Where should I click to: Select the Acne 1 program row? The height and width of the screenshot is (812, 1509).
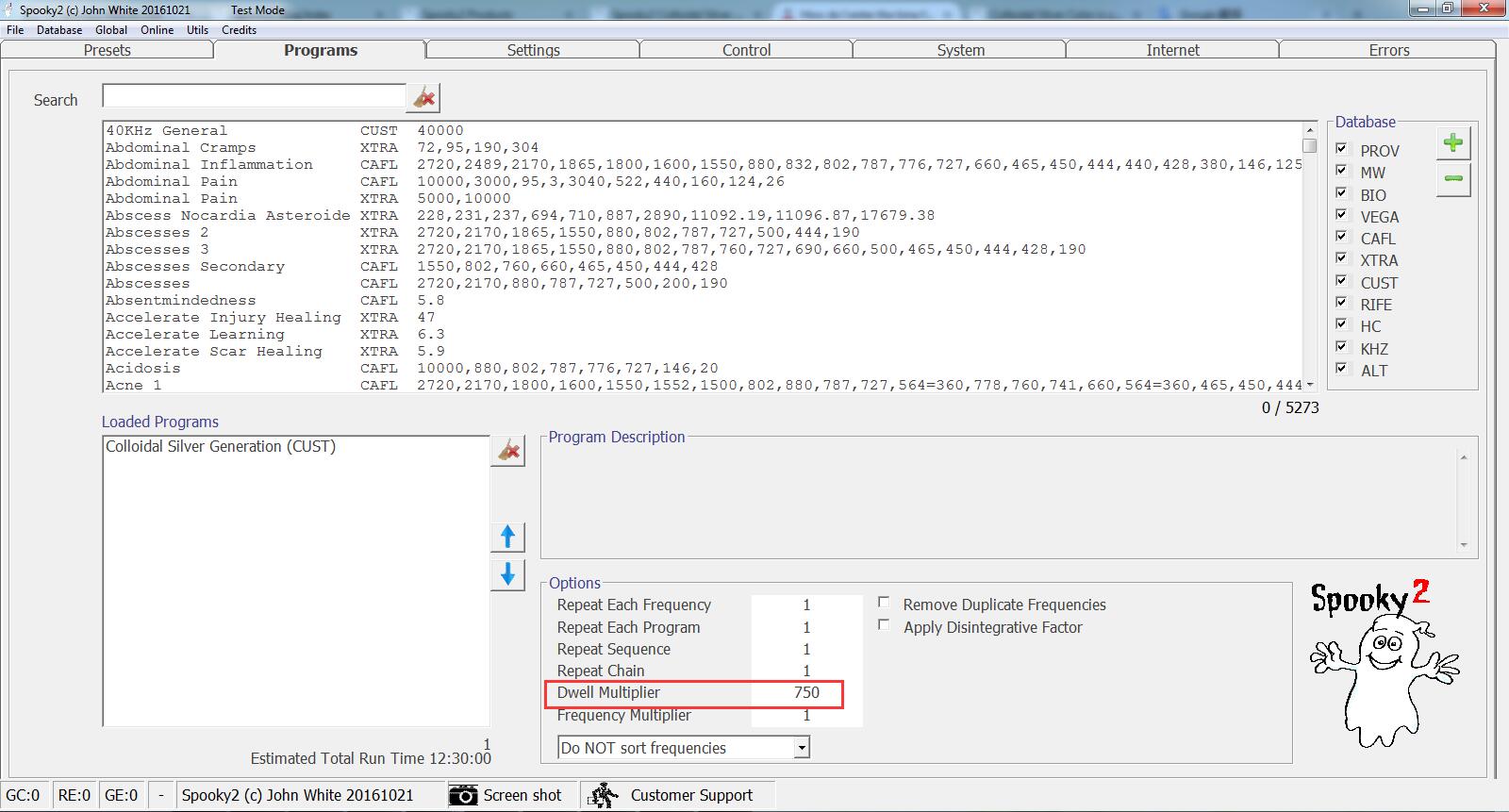(703, 385)
